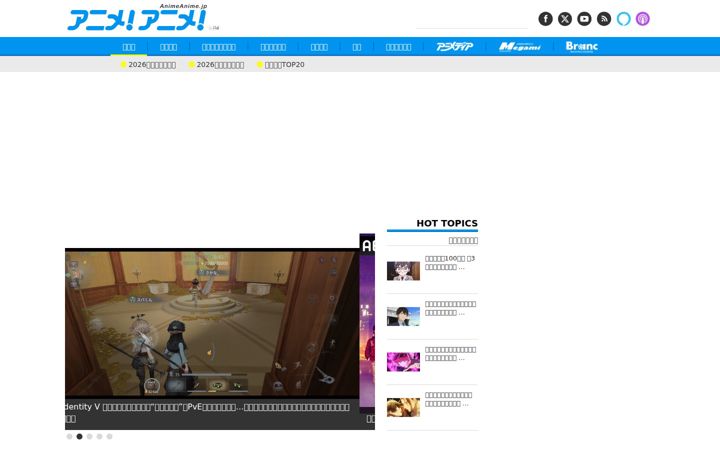Open the headline beside the dark-haired boy thumbnail
This screenshot has width=720, height=450.
(x=450, y=308)
